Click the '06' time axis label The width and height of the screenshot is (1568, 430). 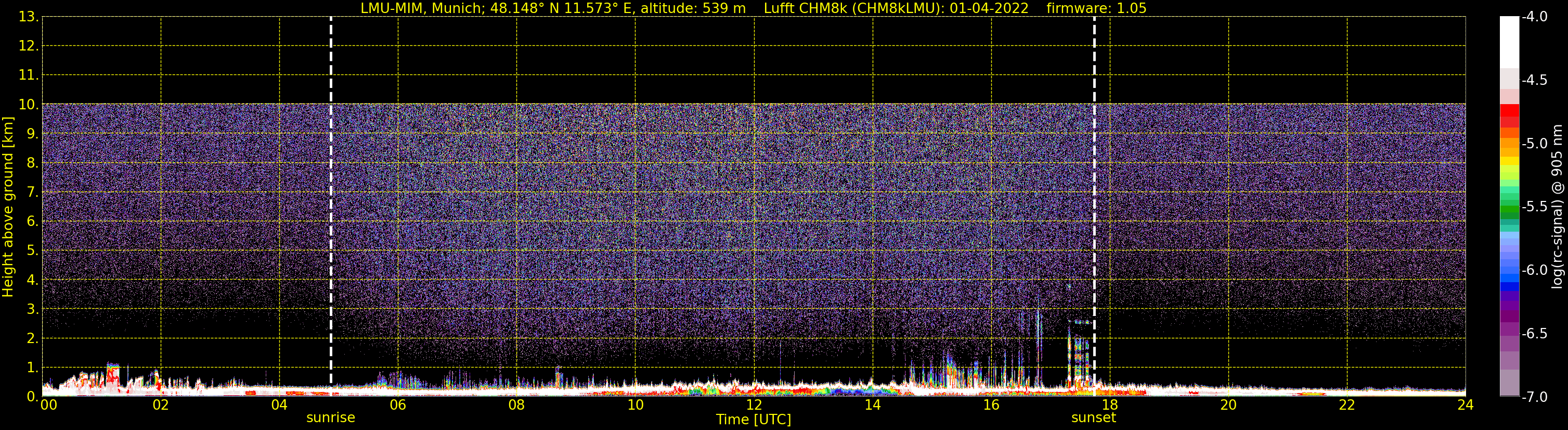(x=398, y=405)
